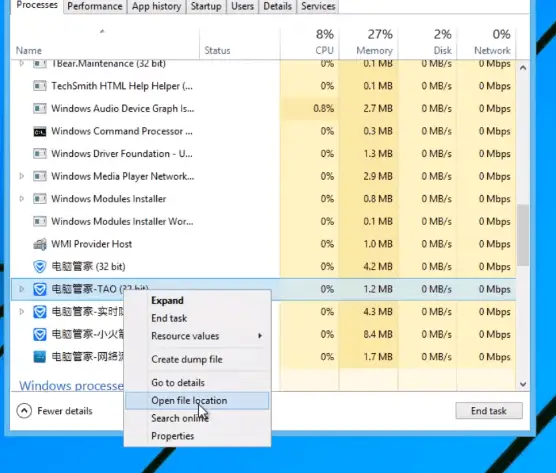Switch to the Performance tab

[95, 6]
